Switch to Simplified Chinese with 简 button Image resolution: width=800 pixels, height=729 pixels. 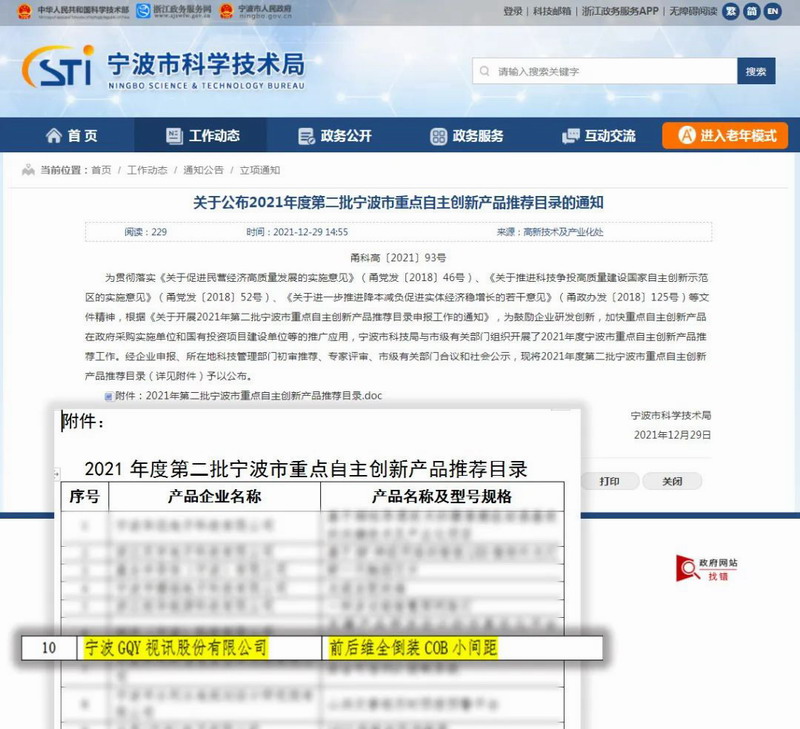750,11
